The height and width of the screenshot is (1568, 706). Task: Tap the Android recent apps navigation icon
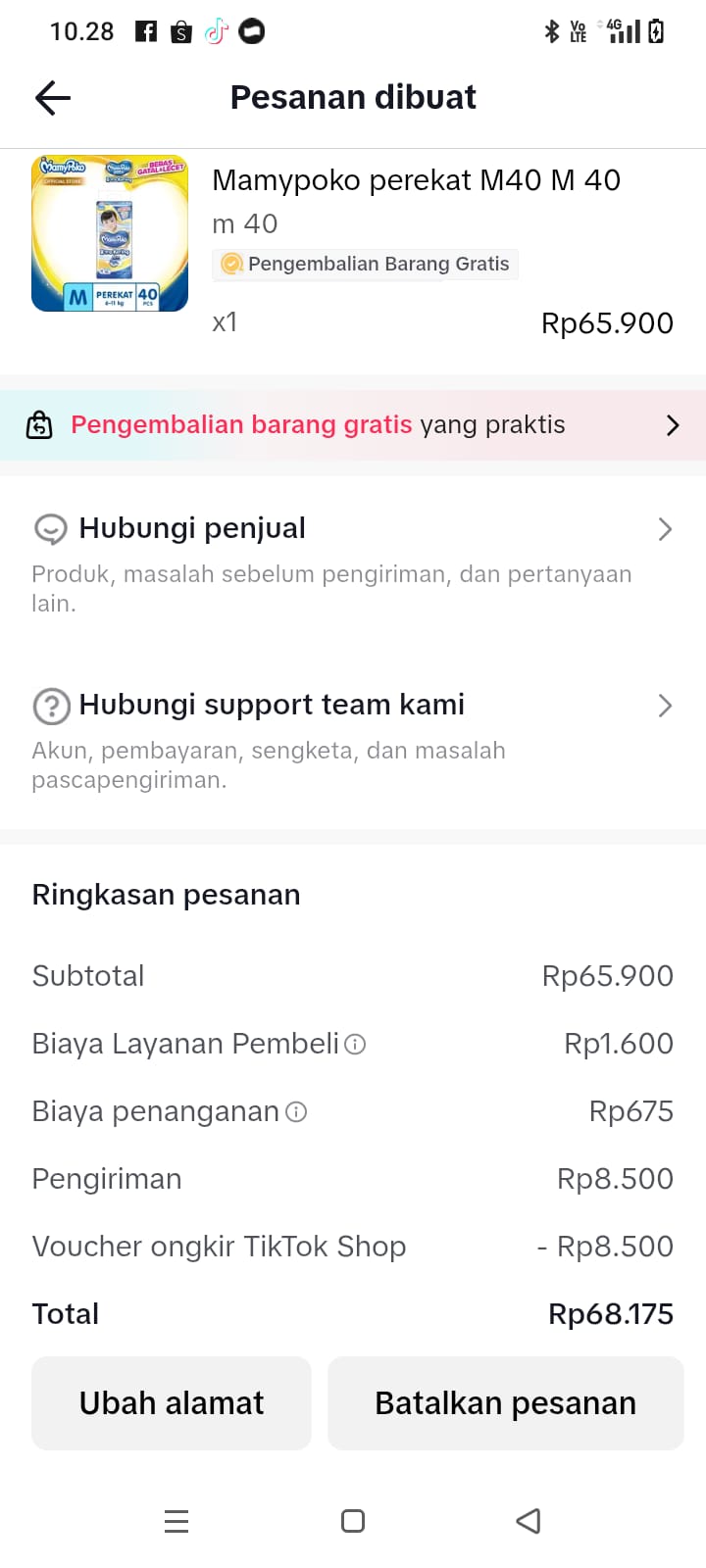176,1521
